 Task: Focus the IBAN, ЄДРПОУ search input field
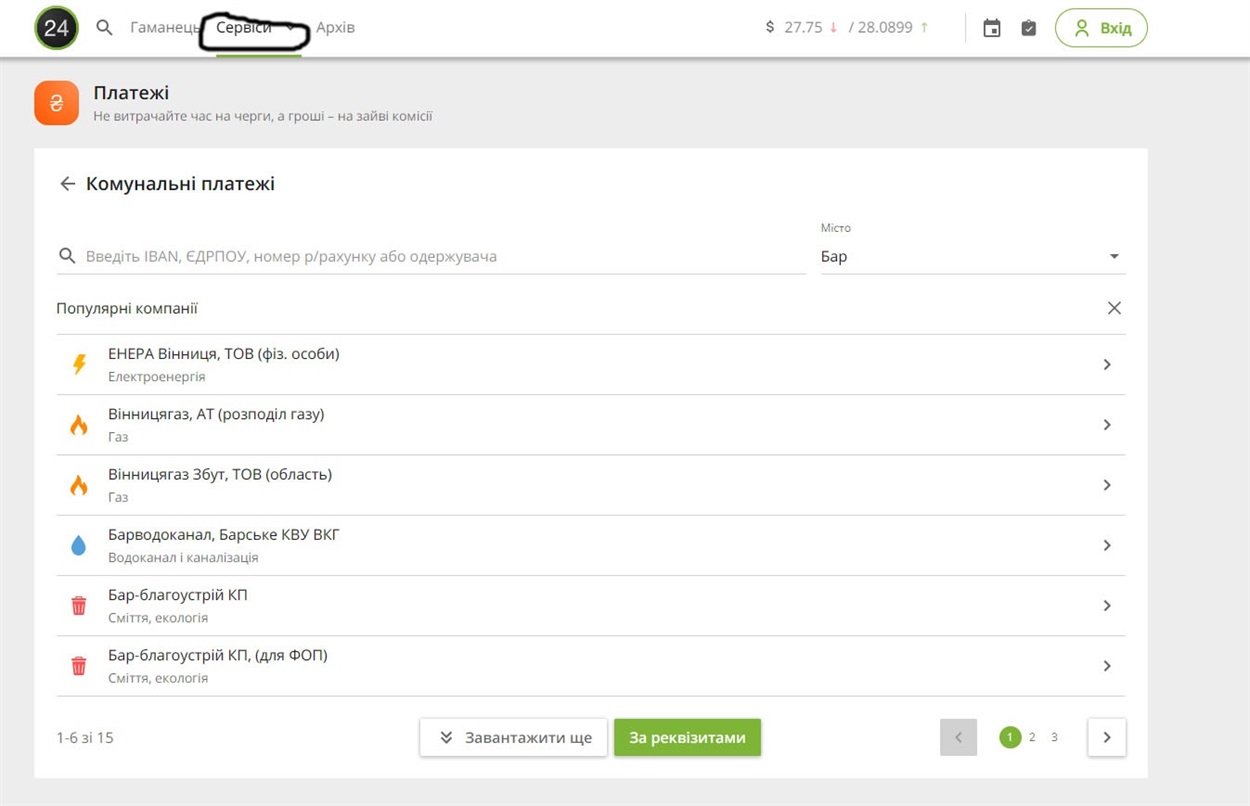point(432,256)
